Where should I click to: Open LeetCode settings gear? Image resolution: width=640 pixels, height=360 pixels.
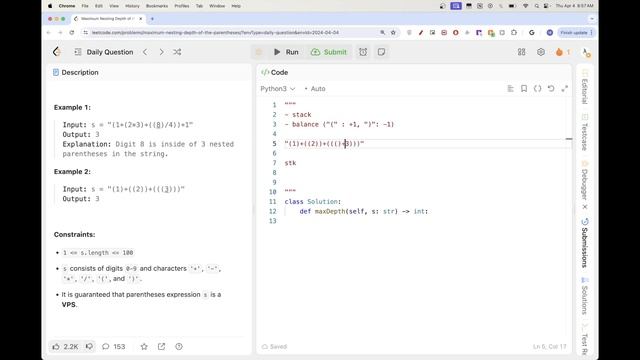(x=541, y=52)
